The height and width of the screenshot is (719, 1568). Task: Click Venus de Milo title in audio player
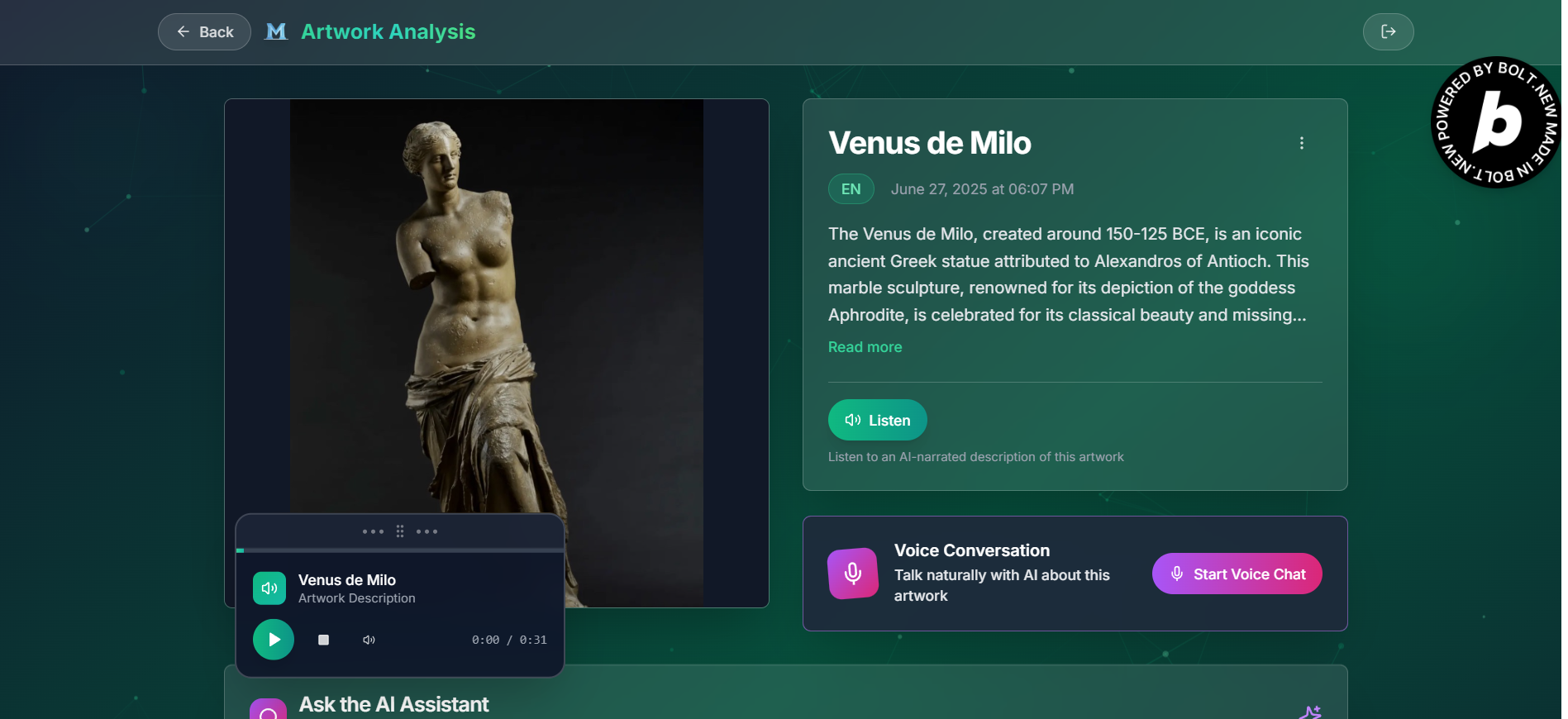pyautogui.click(x=347, y=580)
